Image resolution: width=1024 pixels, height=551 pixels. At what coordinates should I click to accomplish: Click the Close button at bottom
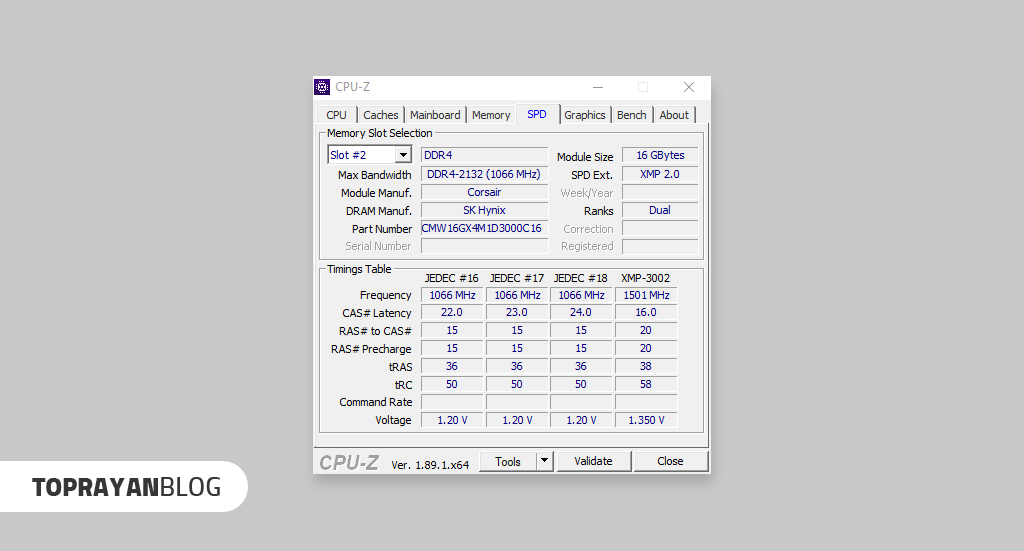tap(670, 461)
